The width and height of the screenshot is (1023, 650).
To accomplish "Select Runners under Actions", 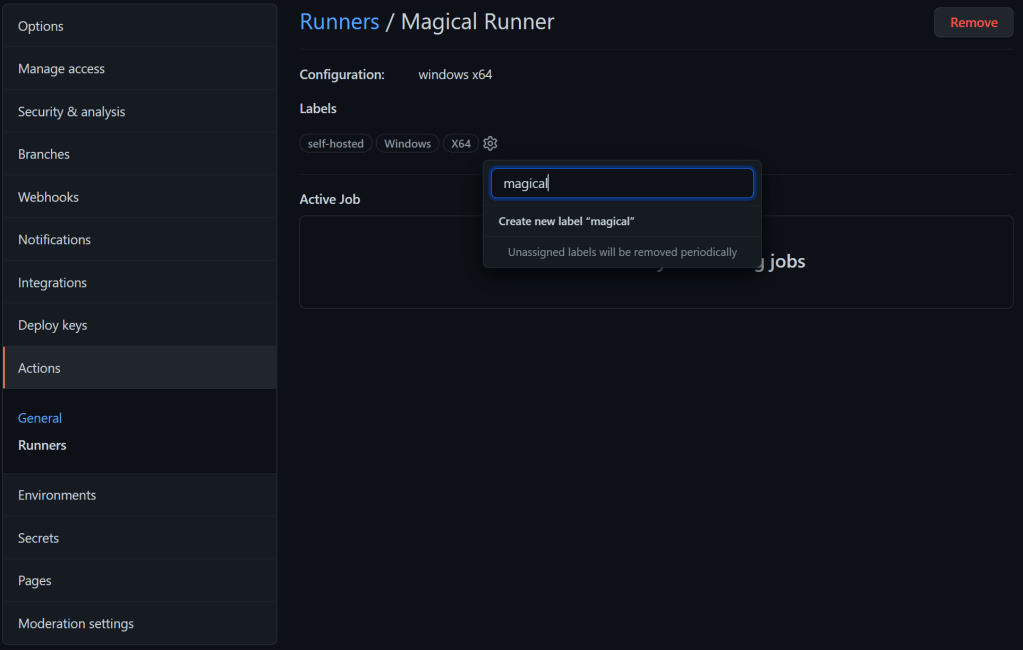I will point(42,445).
